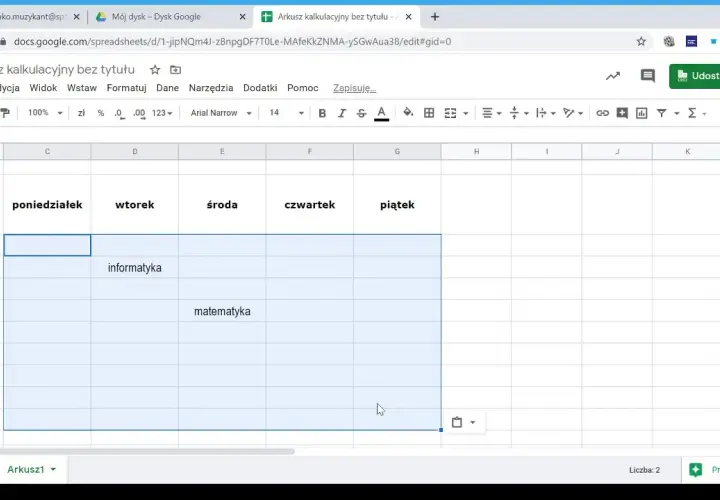Select the informatyka cell
This screenshot has width=720, height=500.
pyautogui.click(x=135, y=267)
